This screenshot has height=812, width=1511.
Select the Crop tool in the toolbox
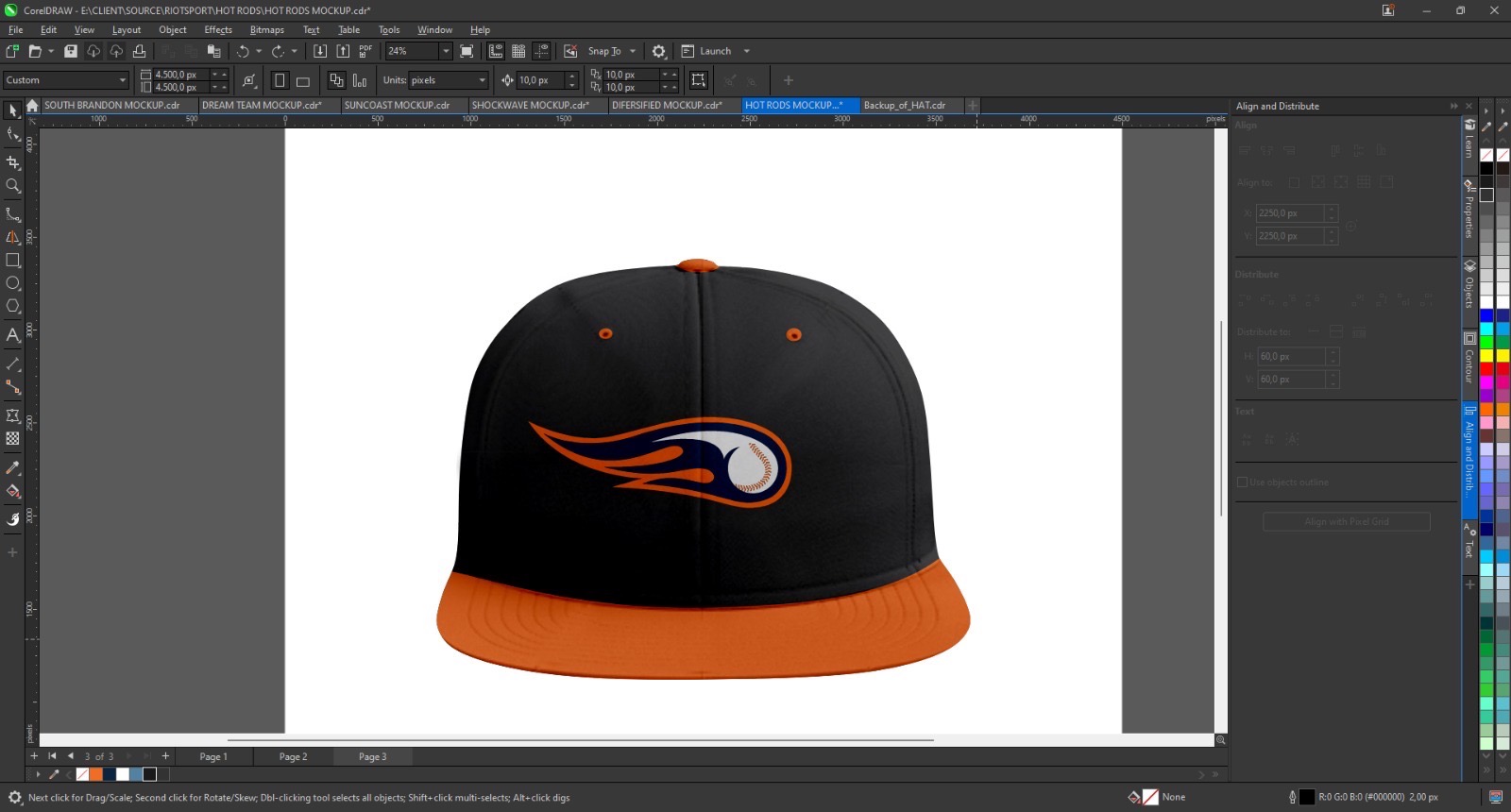[x=13, y=162]
